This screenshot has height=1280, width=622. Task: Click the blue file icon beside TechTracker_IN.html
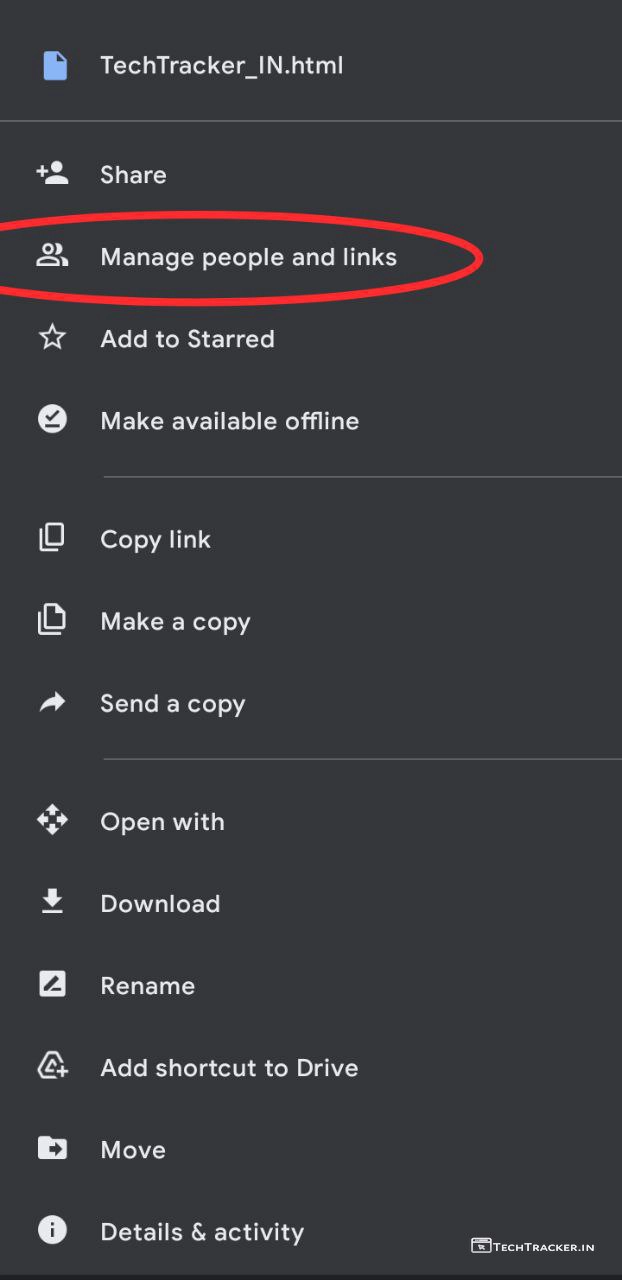(x=55, y=66)
